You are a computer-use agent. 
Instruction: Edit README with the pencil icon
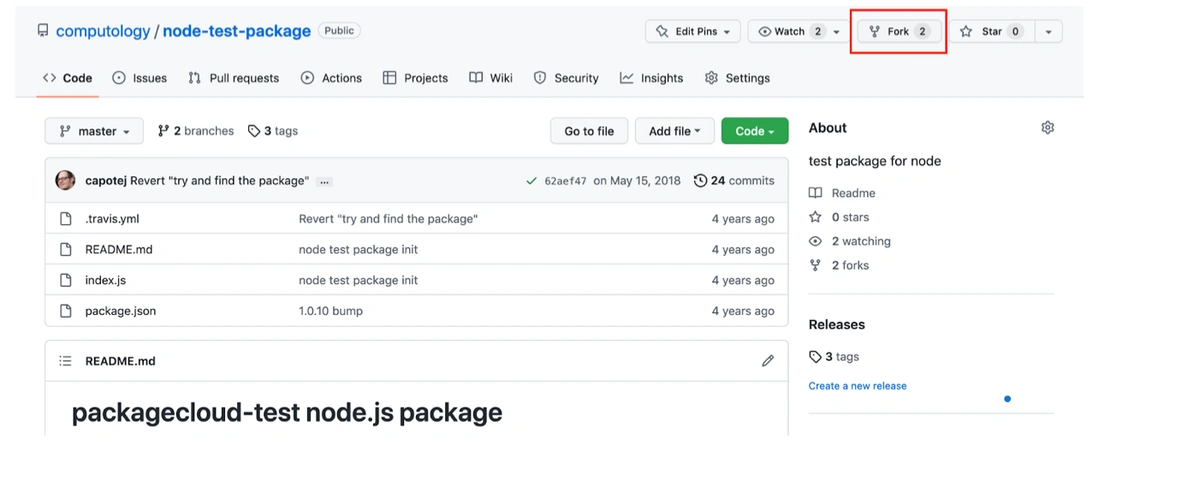[768, 361]
